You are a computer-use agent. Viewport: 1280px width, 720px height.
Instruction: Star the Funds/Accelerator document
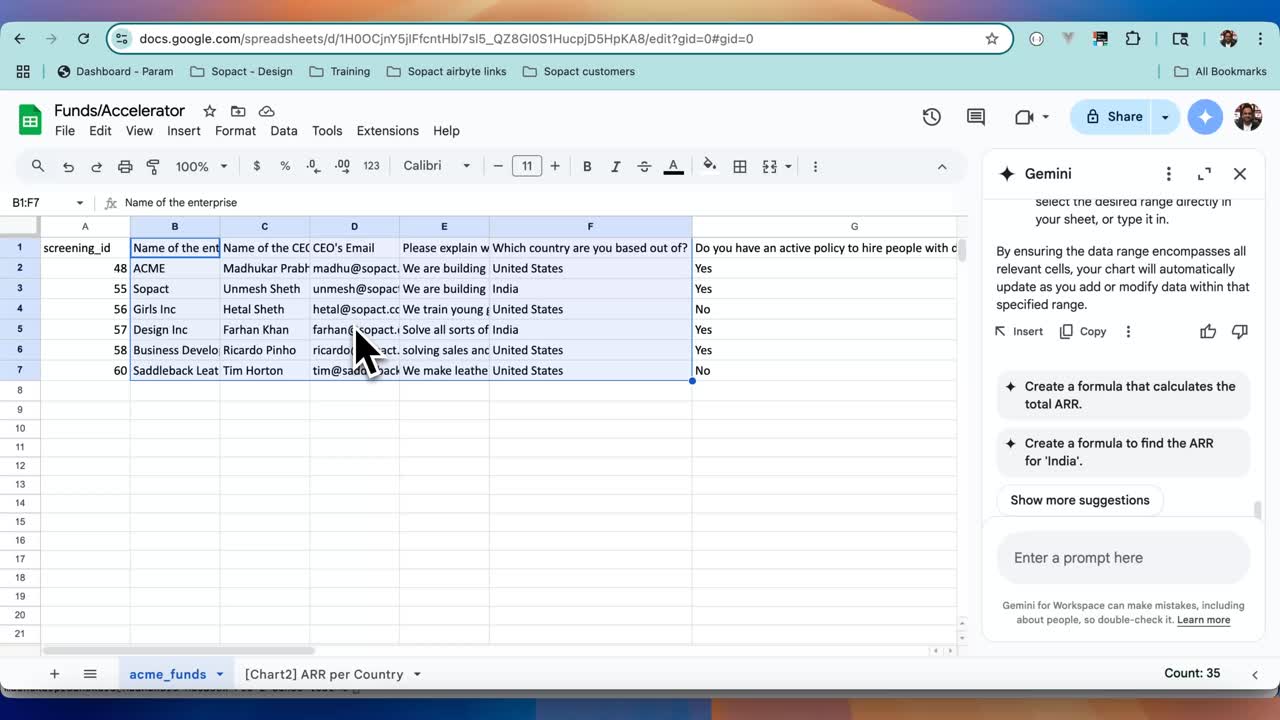[x=209, y=111]
